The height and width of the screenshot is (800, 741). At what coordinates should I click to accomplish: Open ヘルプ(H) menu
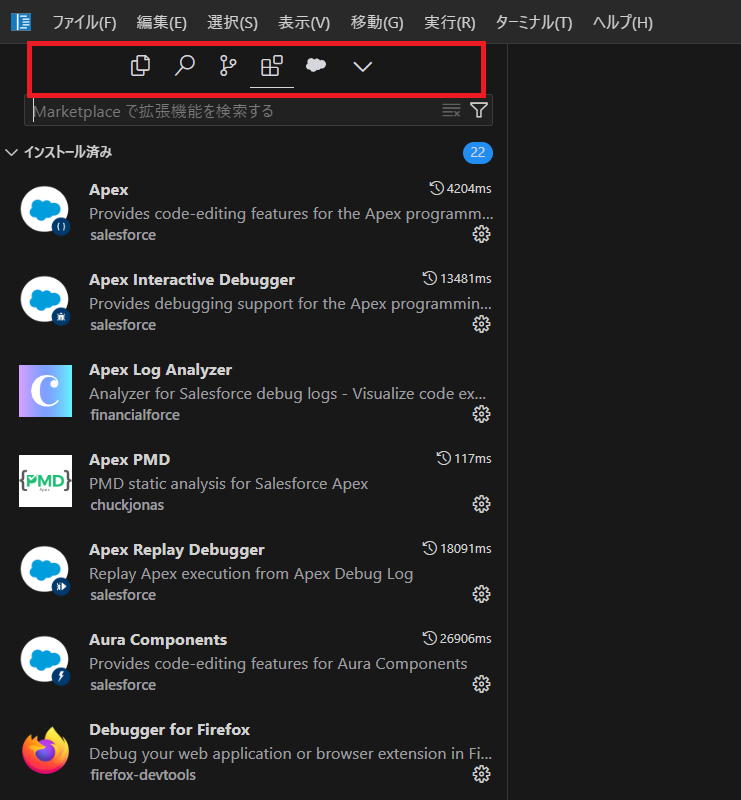click(x=623, y=22)
